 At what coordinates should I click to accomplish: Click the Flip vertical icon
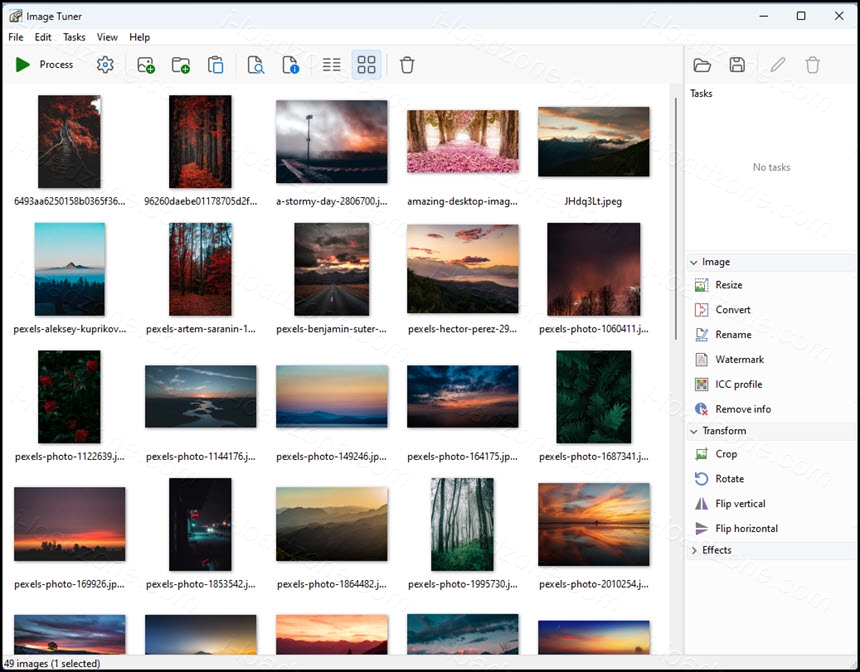(701, 504)
